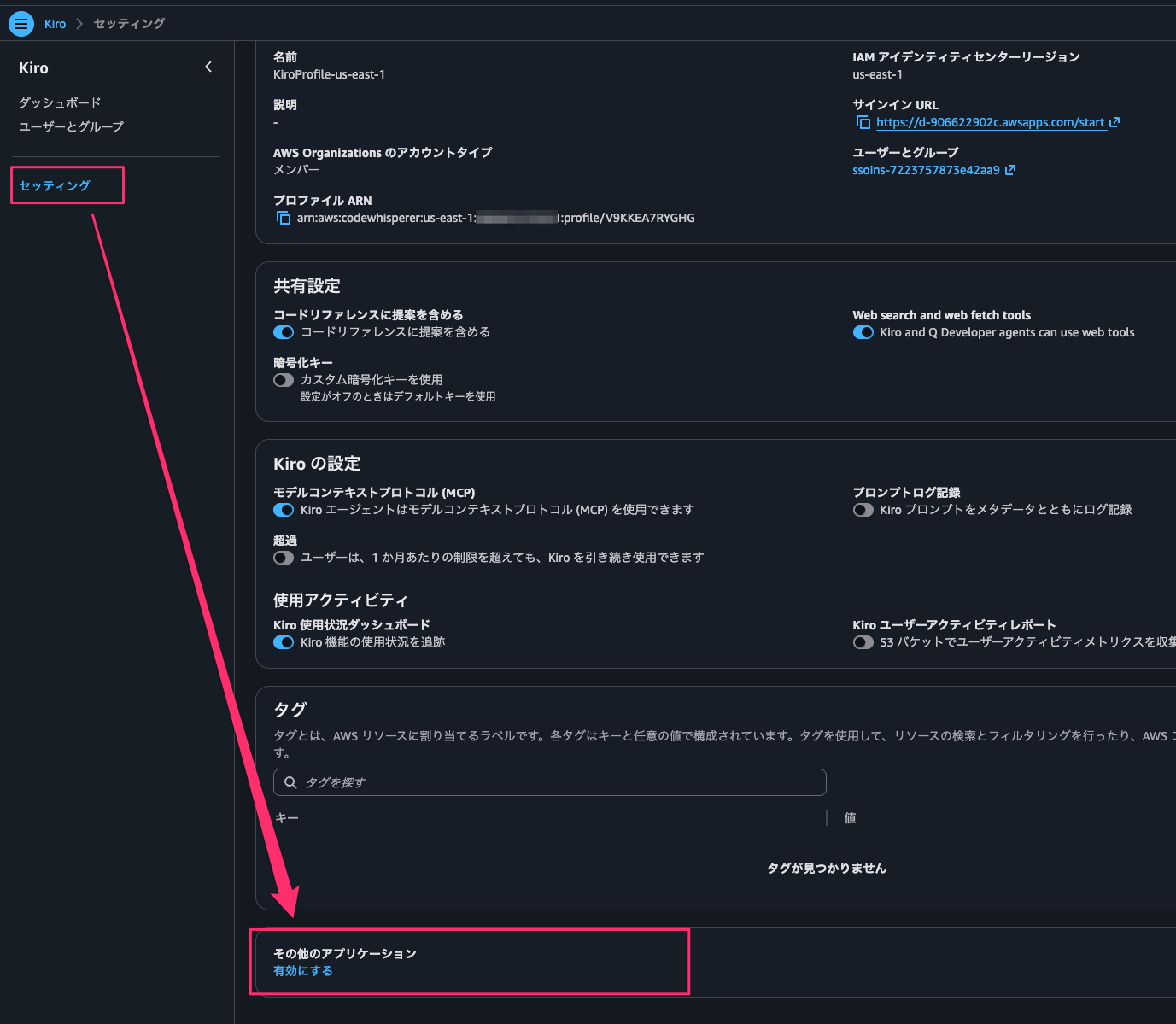Turn off Kiro usage dashboard tracking
This screenshot has width=1176, height=1024.
284,642
